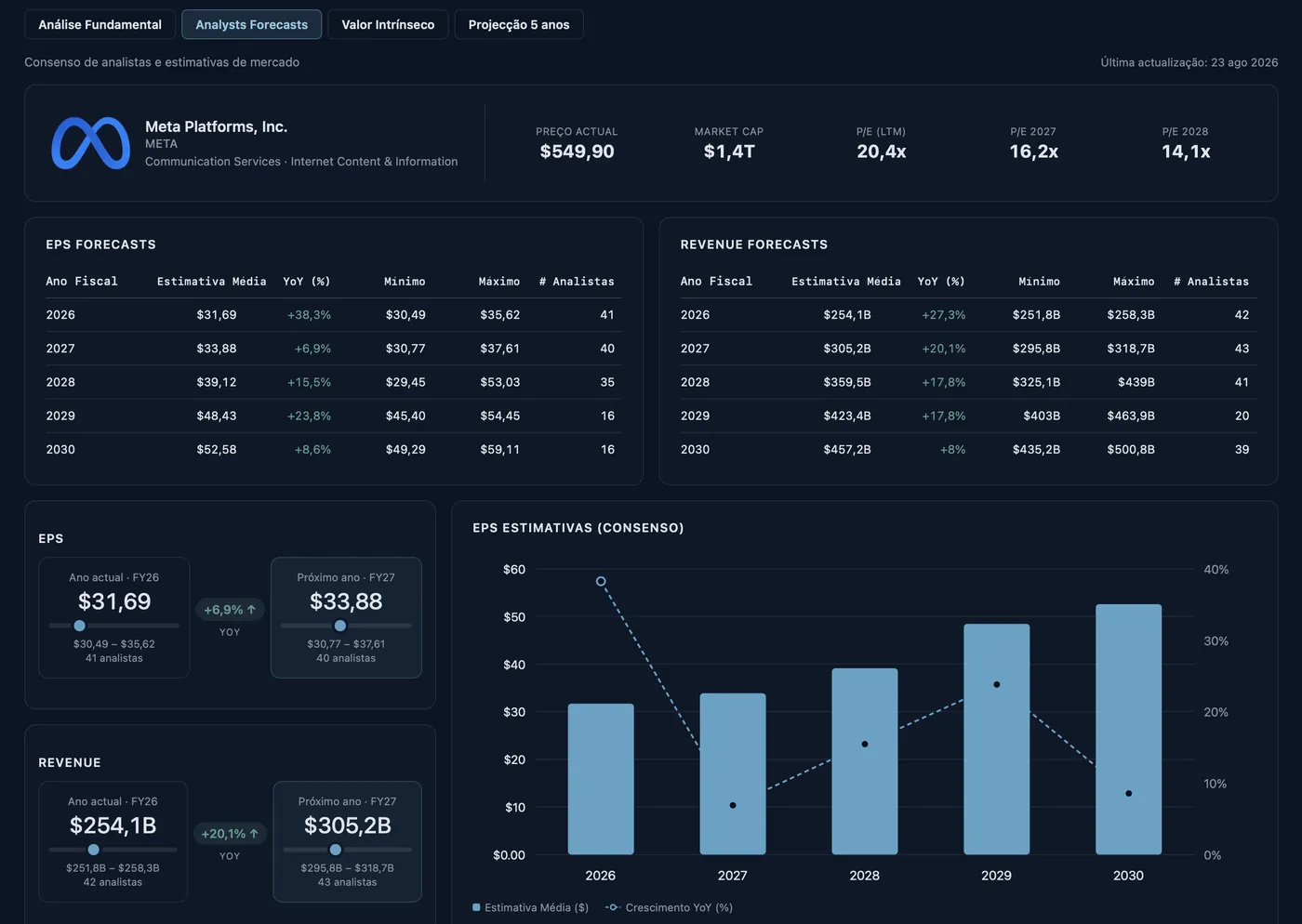Click the up arrow in the +20,1% revenue badge

tap(254, 834)
